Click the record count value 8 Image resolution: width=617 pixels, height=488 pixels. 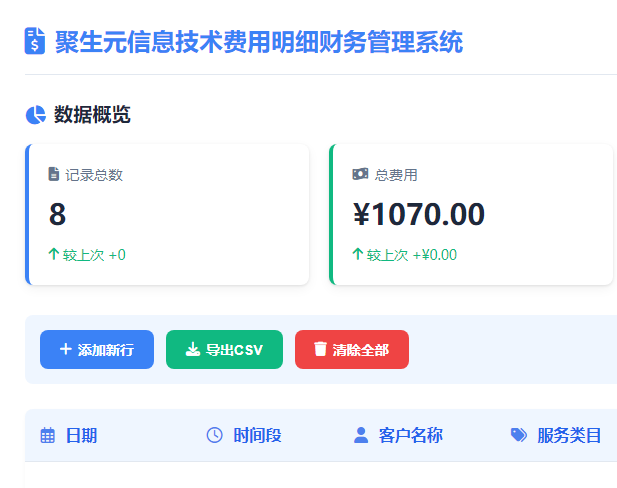[x=57, y=214]
